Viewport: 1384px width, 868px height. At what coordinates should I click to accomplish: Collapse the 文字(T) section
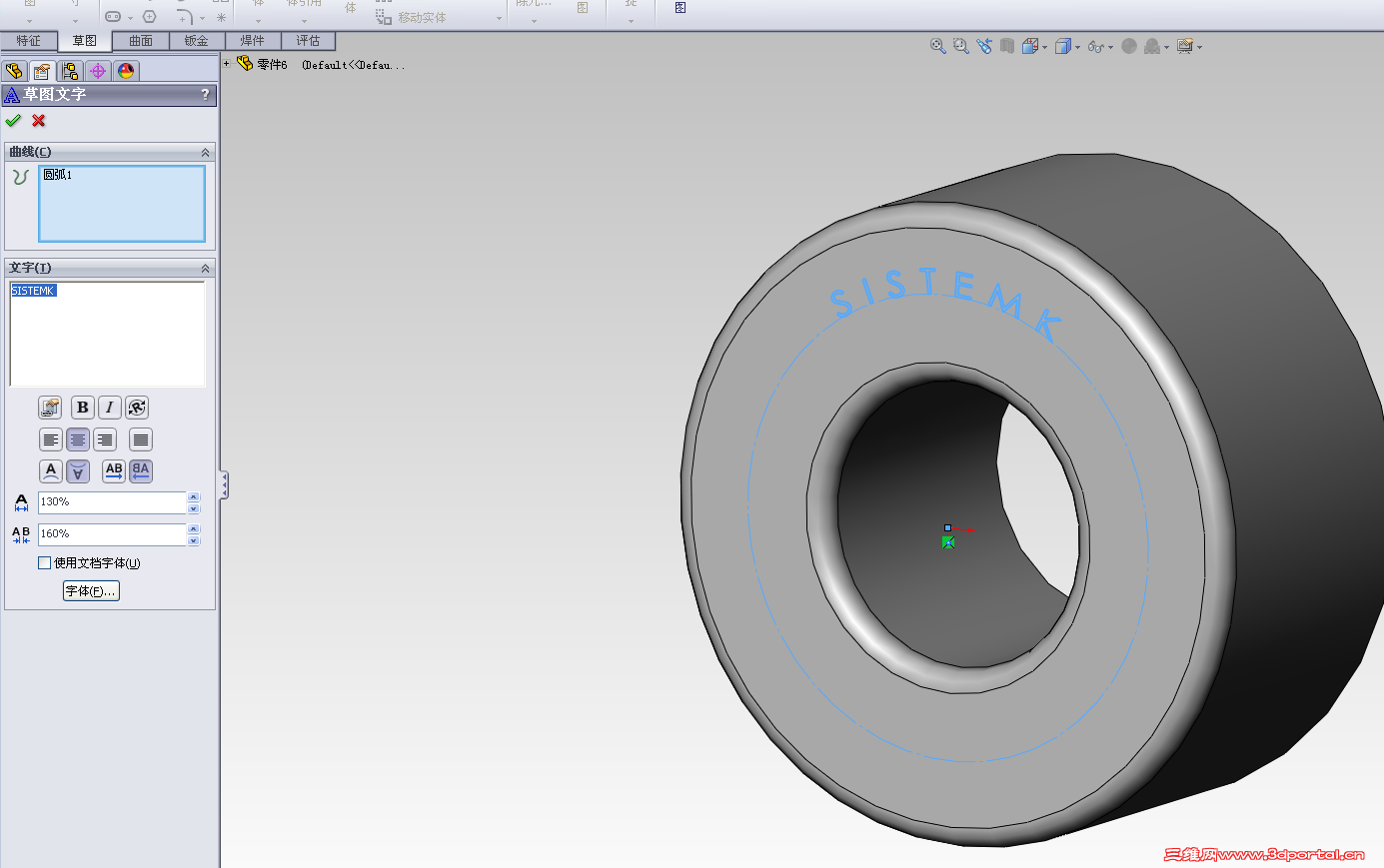pos(205,269)
